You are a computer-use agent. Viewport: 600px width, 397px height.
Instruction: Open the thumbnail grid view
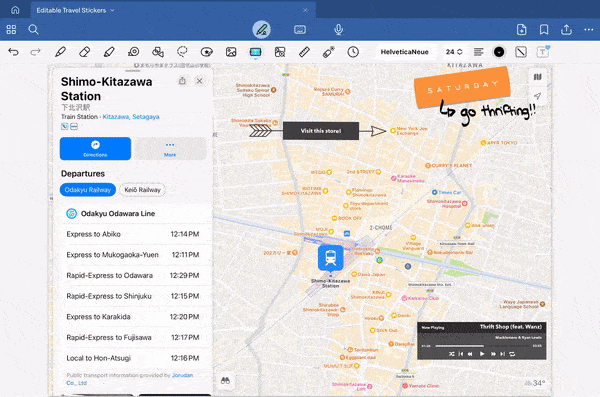[x=11, y=29]
